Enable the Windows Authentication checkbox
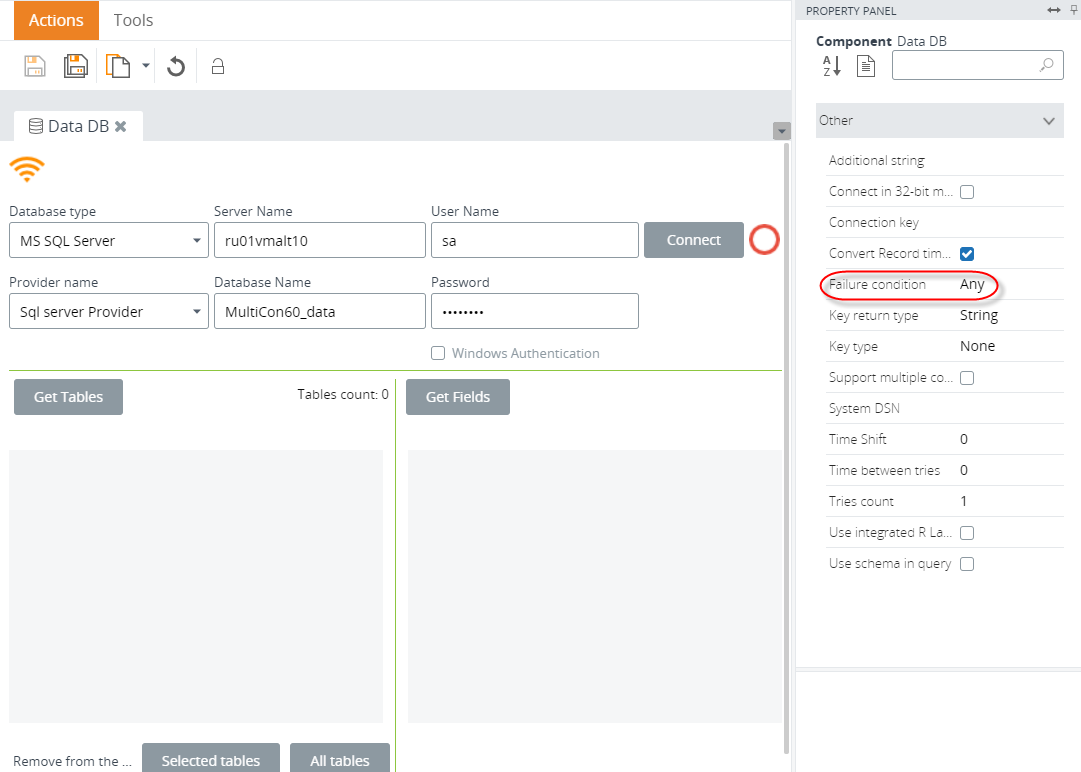Image resolution: width=1081 pixels, height=772 pixels. coord(438,353)
